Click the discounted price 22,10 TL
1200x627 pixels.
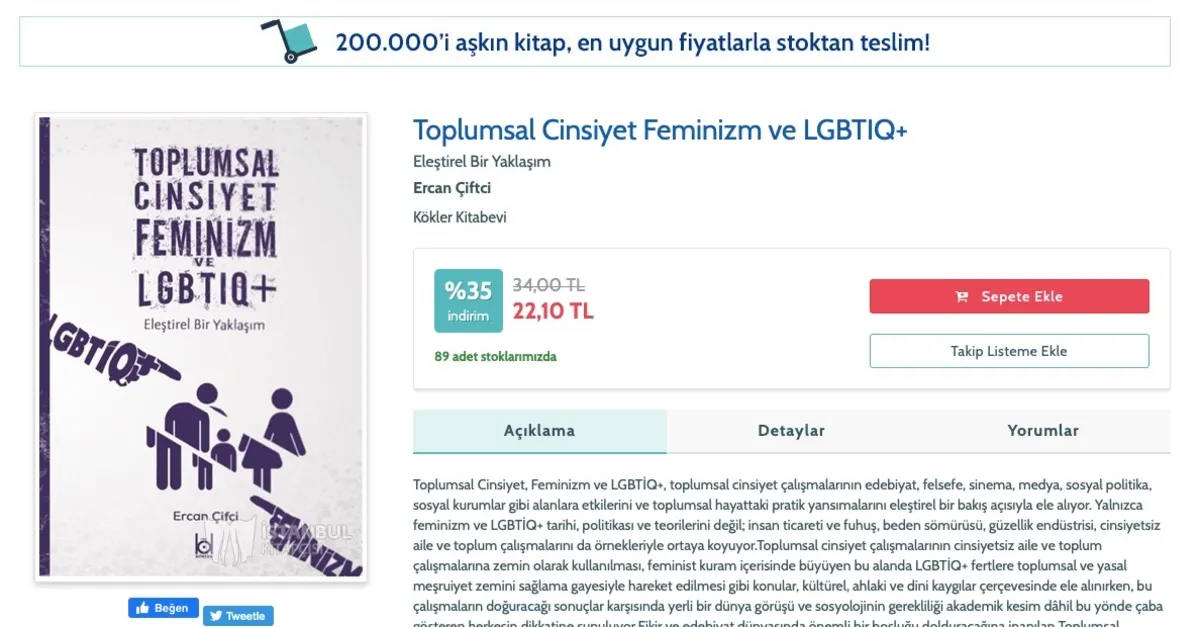(553, 311)
